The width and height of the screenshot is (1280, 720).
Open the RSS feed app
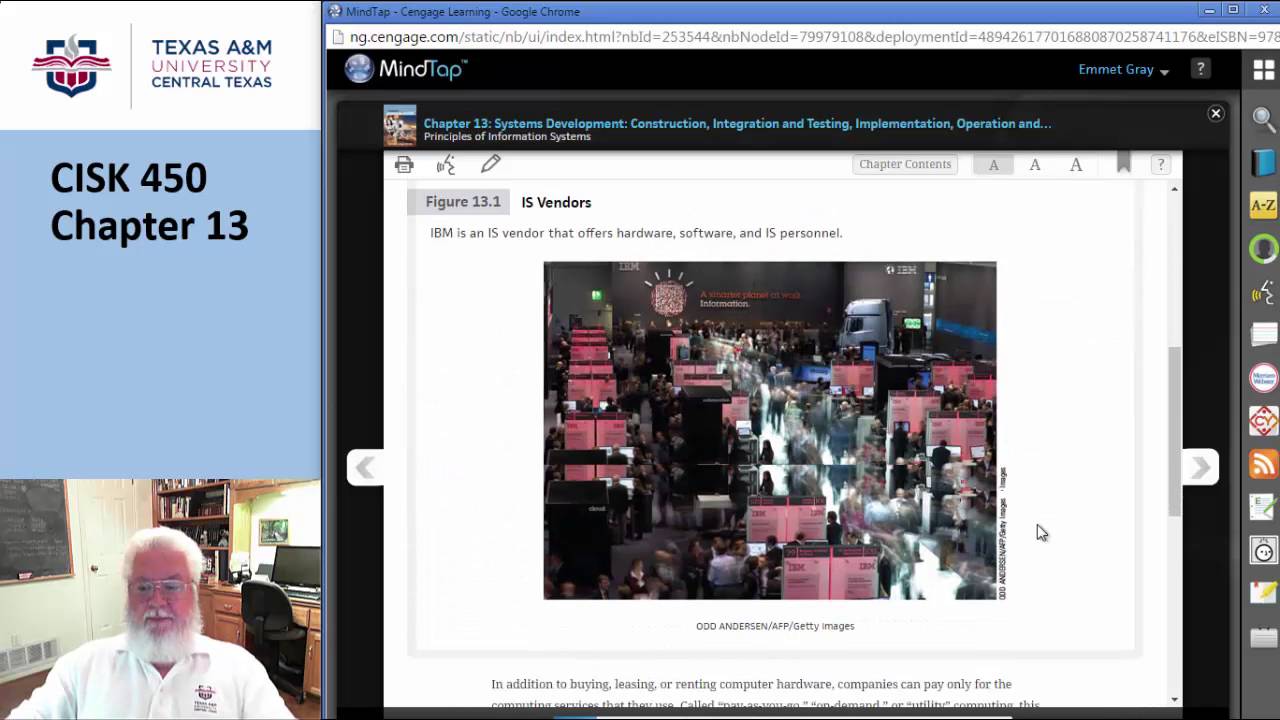click(x=1264, y=464)
